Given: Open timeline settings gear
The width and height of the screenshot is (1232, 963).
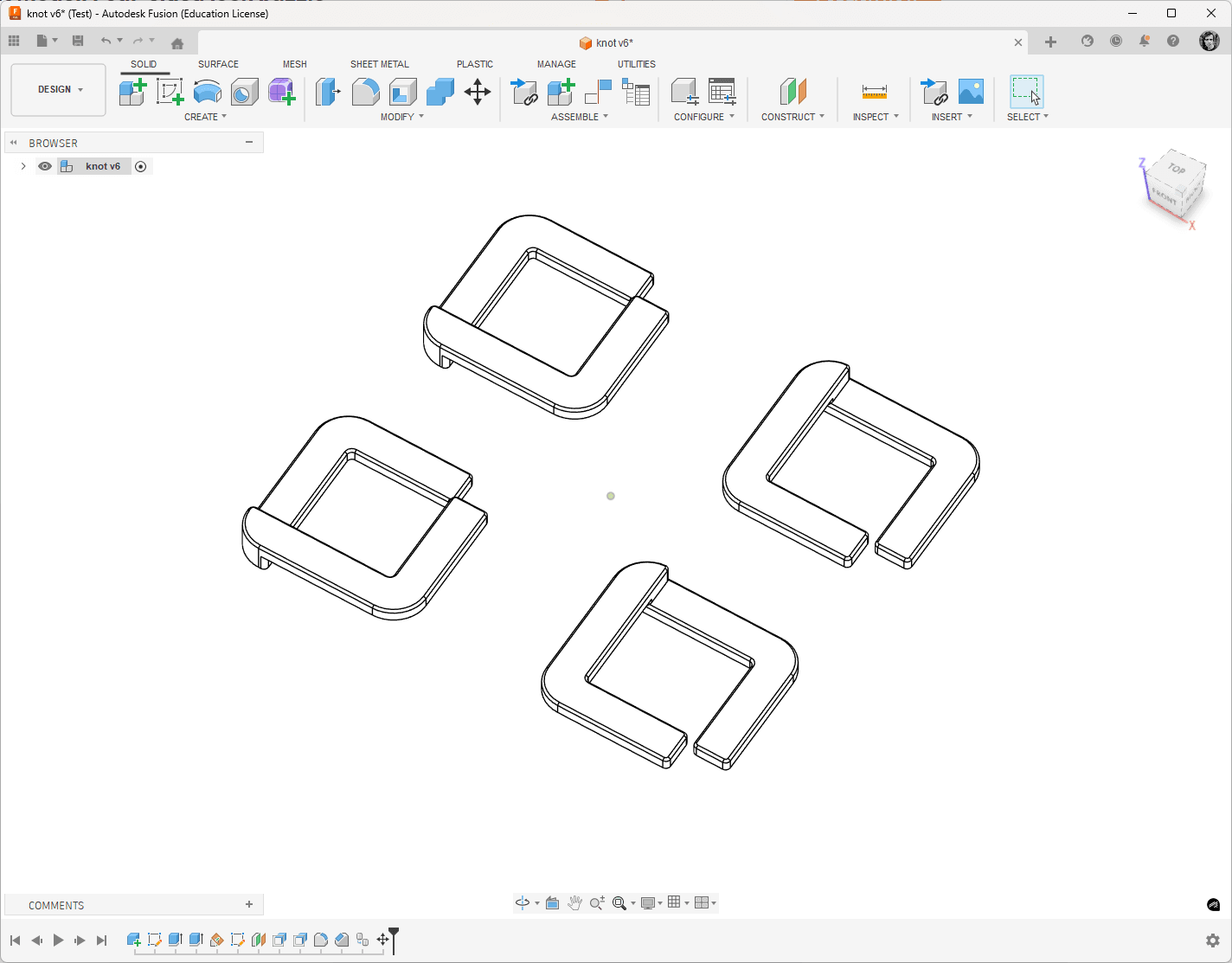Looking at the screenshot, I should click(1213, 941).
